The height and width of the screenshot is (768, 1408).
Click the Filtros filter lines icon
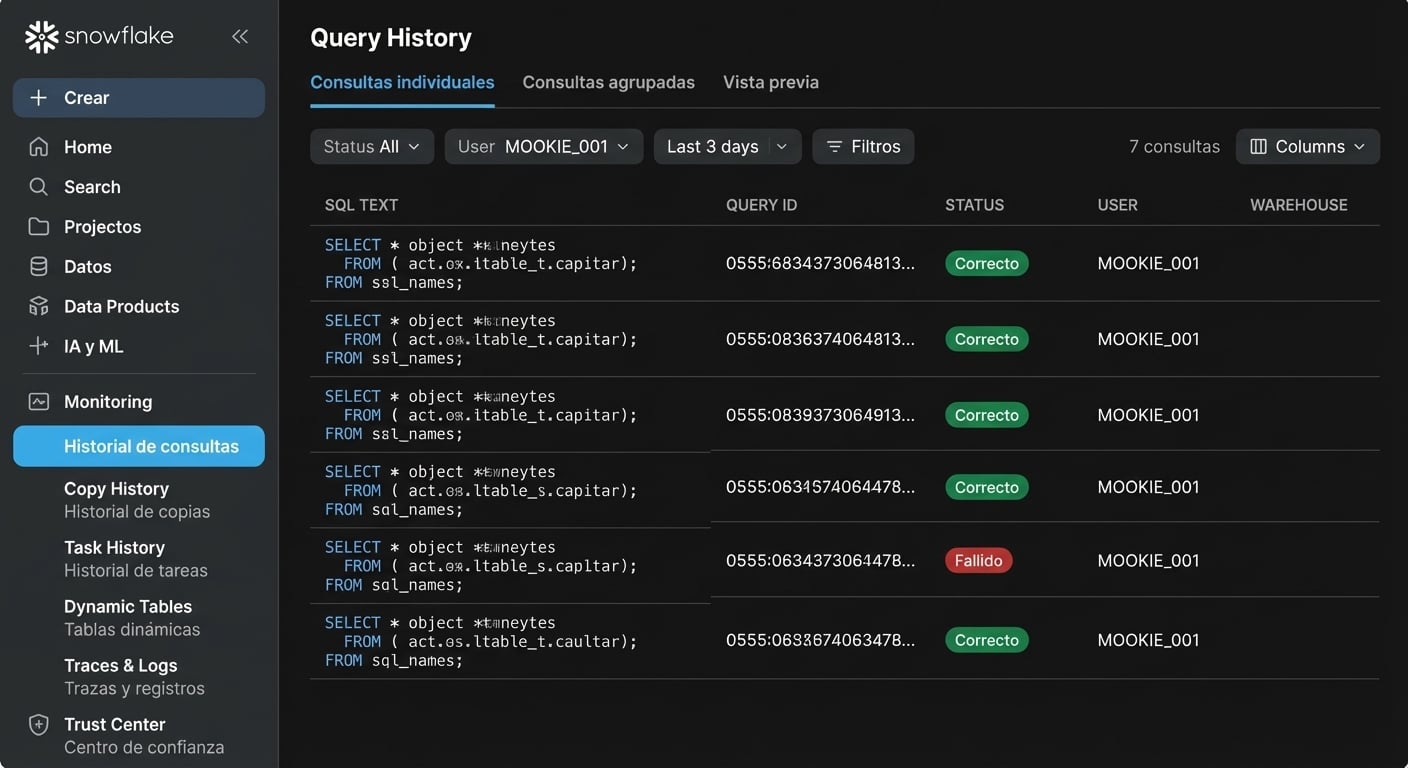coord(834,147)
